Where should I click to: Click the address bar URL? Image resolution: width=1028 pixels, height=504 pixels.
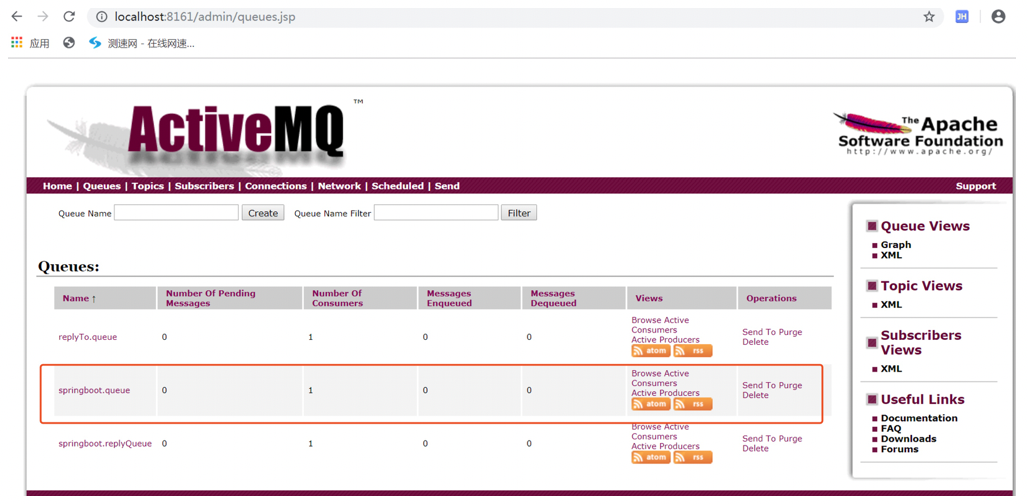pyautogui.click(x=205, y=17)
